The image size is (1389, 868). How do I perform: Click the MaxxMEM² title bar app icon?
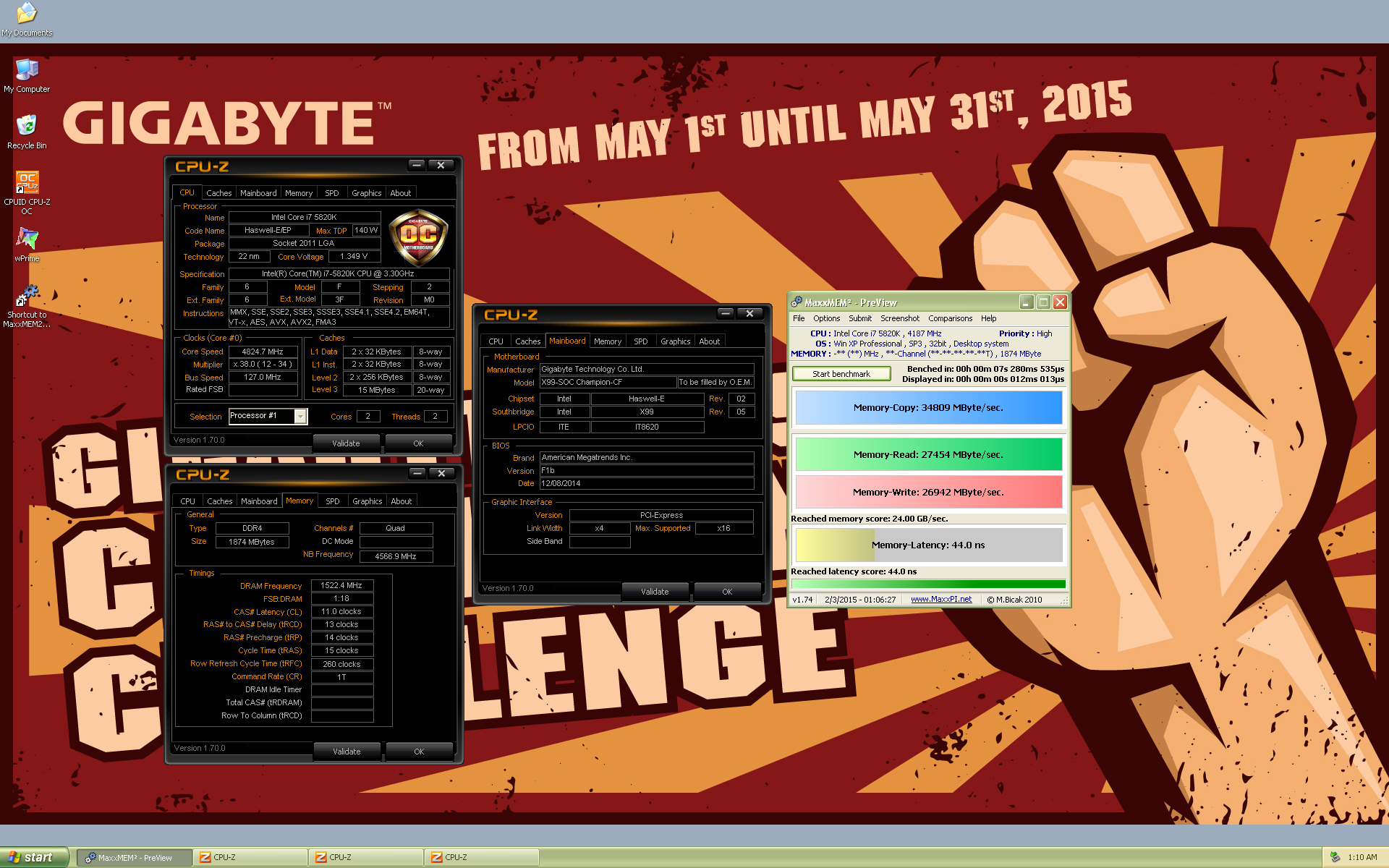point(797,302)
